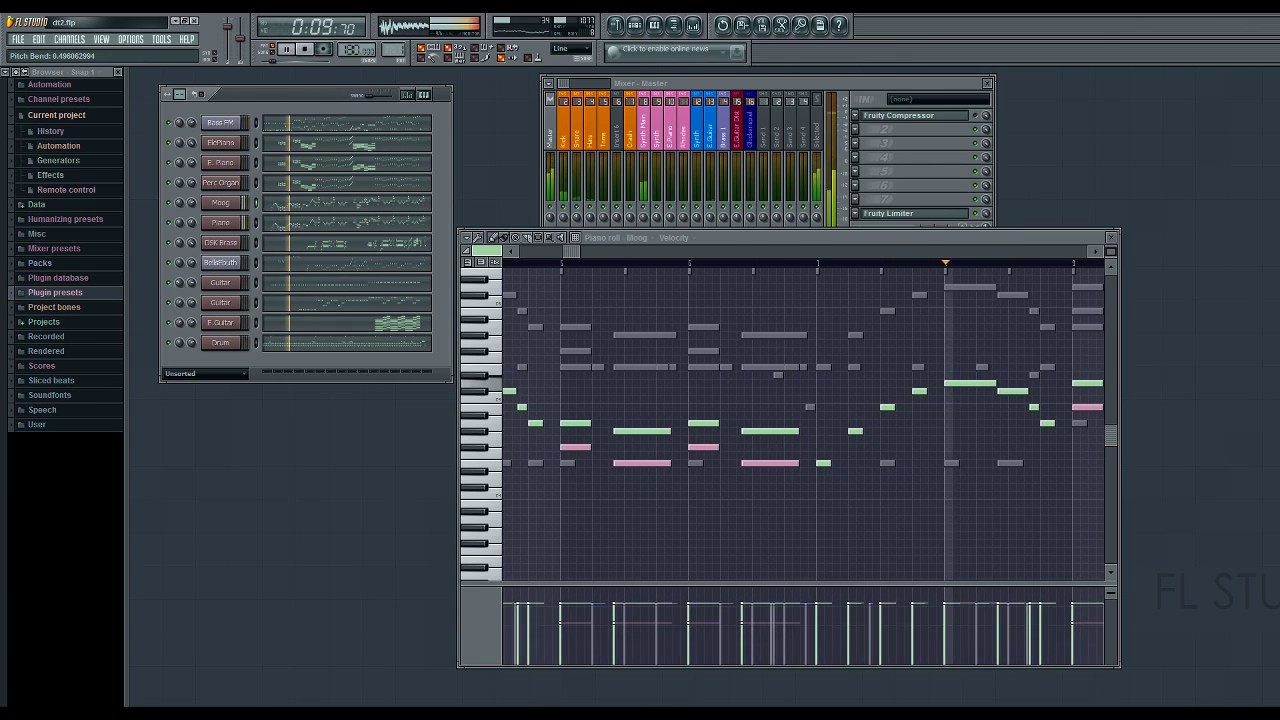The image size is (1280, 720).
Task: Disable the Fruity Compressor effect LED
Action: coord(975,116)
